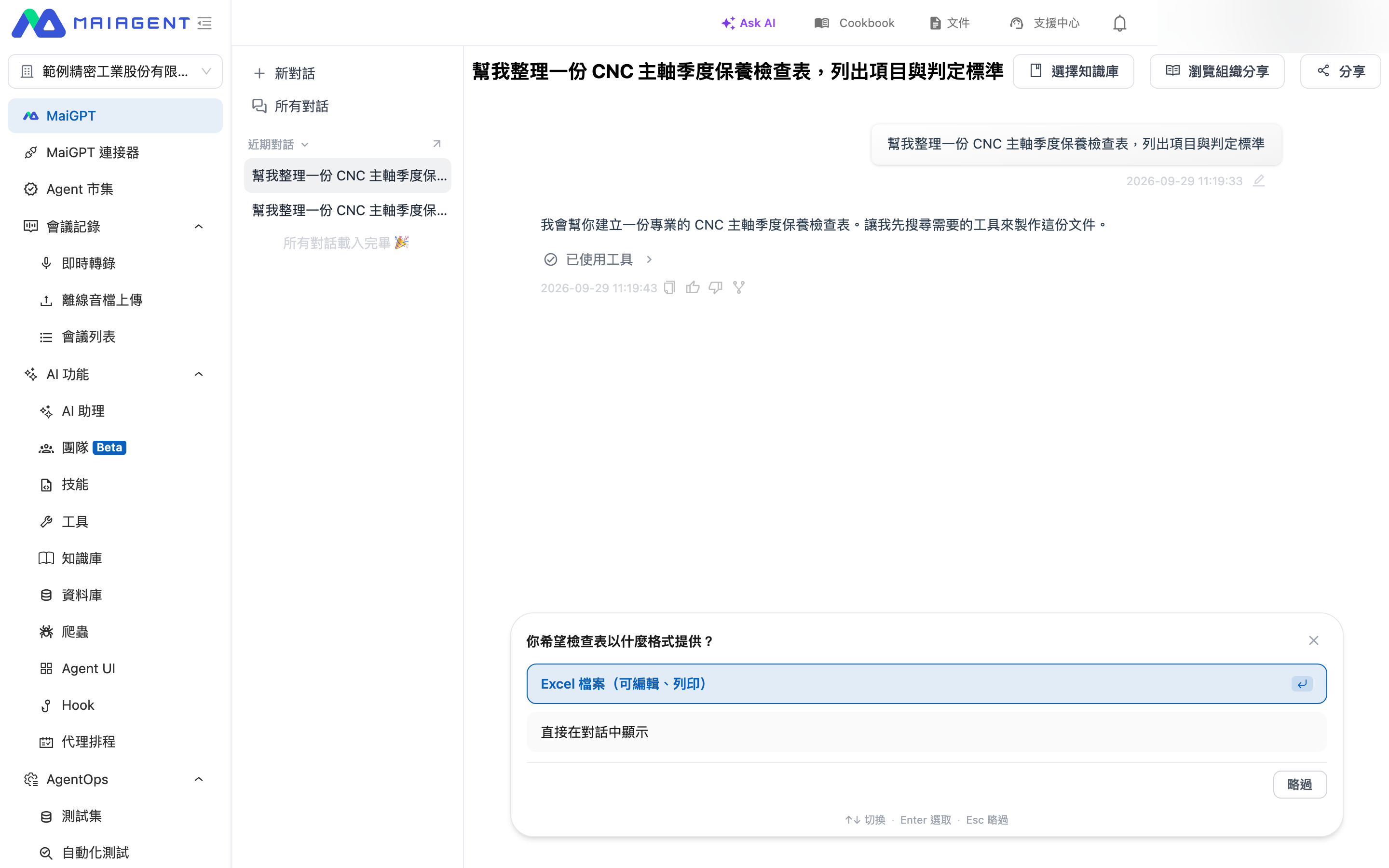
Task: Open 代理排程 page
Action: (x=115, y=742)
